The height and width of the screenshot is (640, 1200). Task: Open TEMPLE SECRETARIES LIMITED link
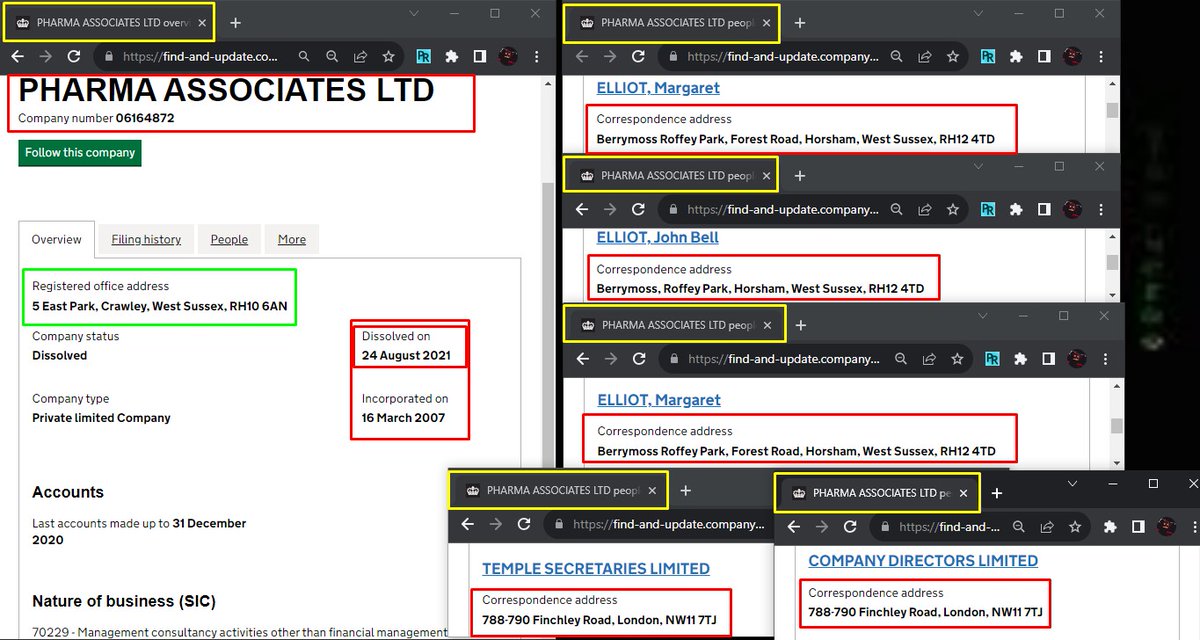point(596,568)
